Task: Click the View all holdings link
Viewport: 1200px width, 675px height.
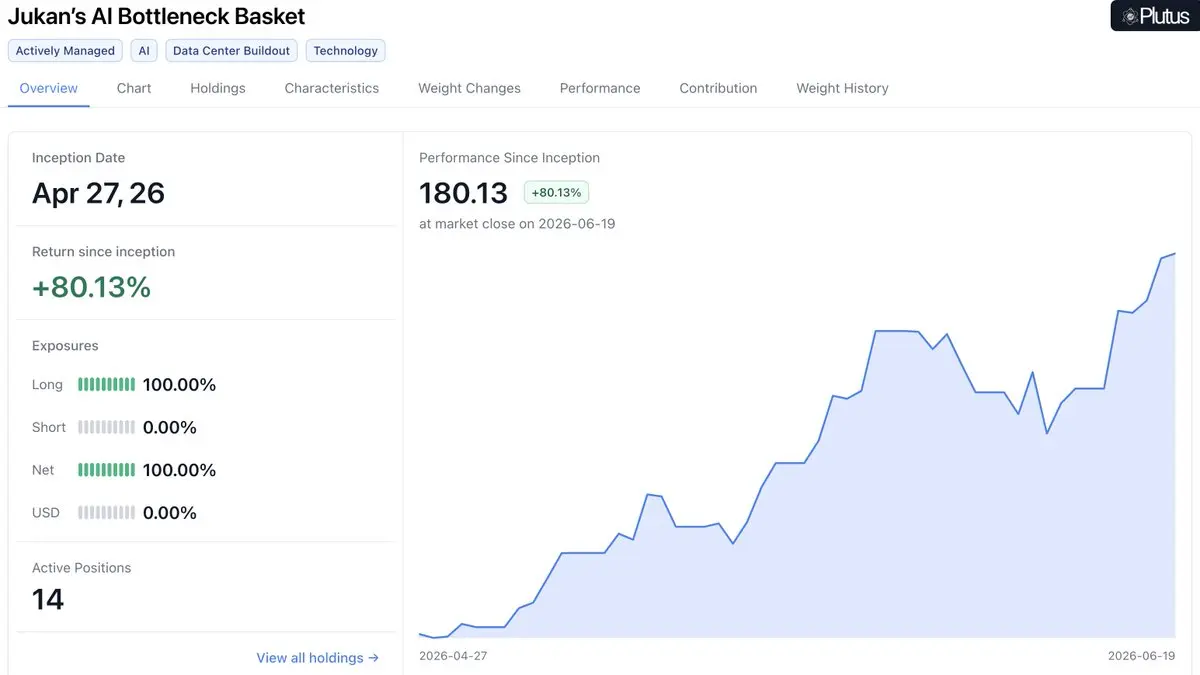Action: (x=318, y=658)
